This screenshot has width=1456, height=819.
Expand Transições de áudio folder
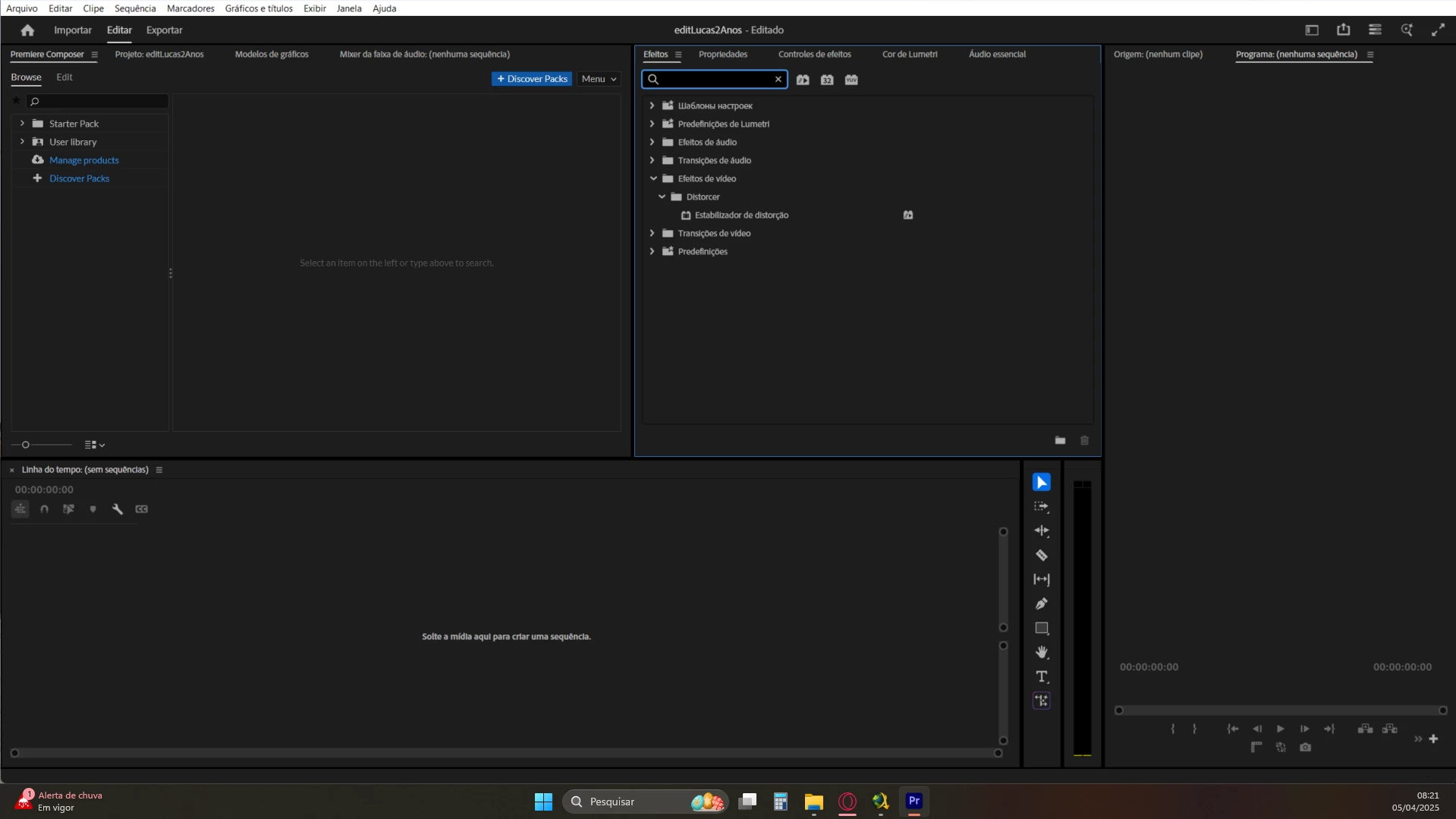coord(652,160)
